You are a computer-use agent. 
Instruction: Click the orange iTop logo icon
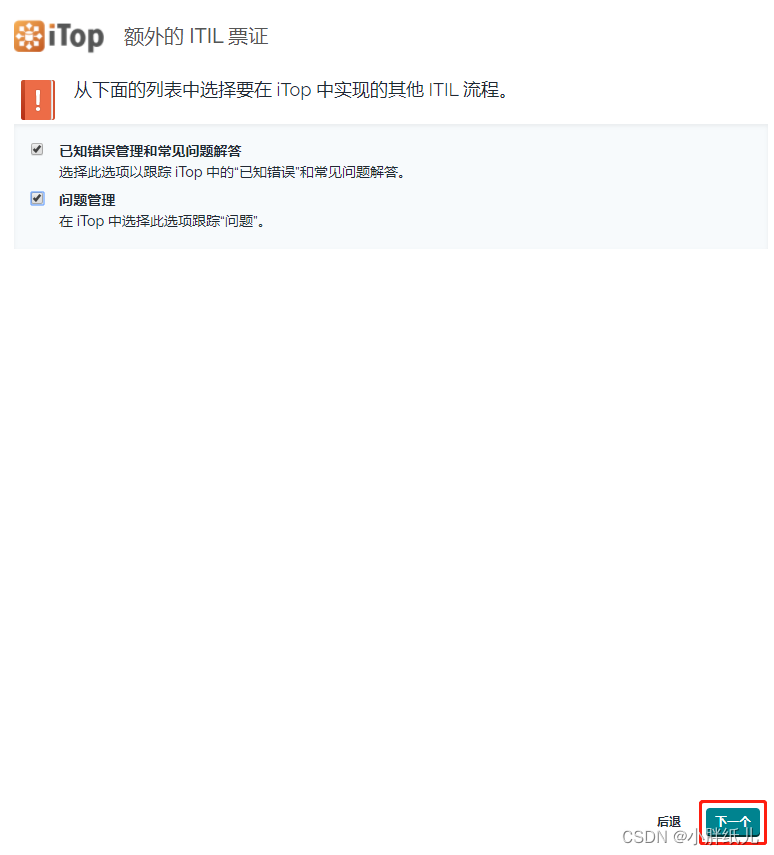(29, 36)
